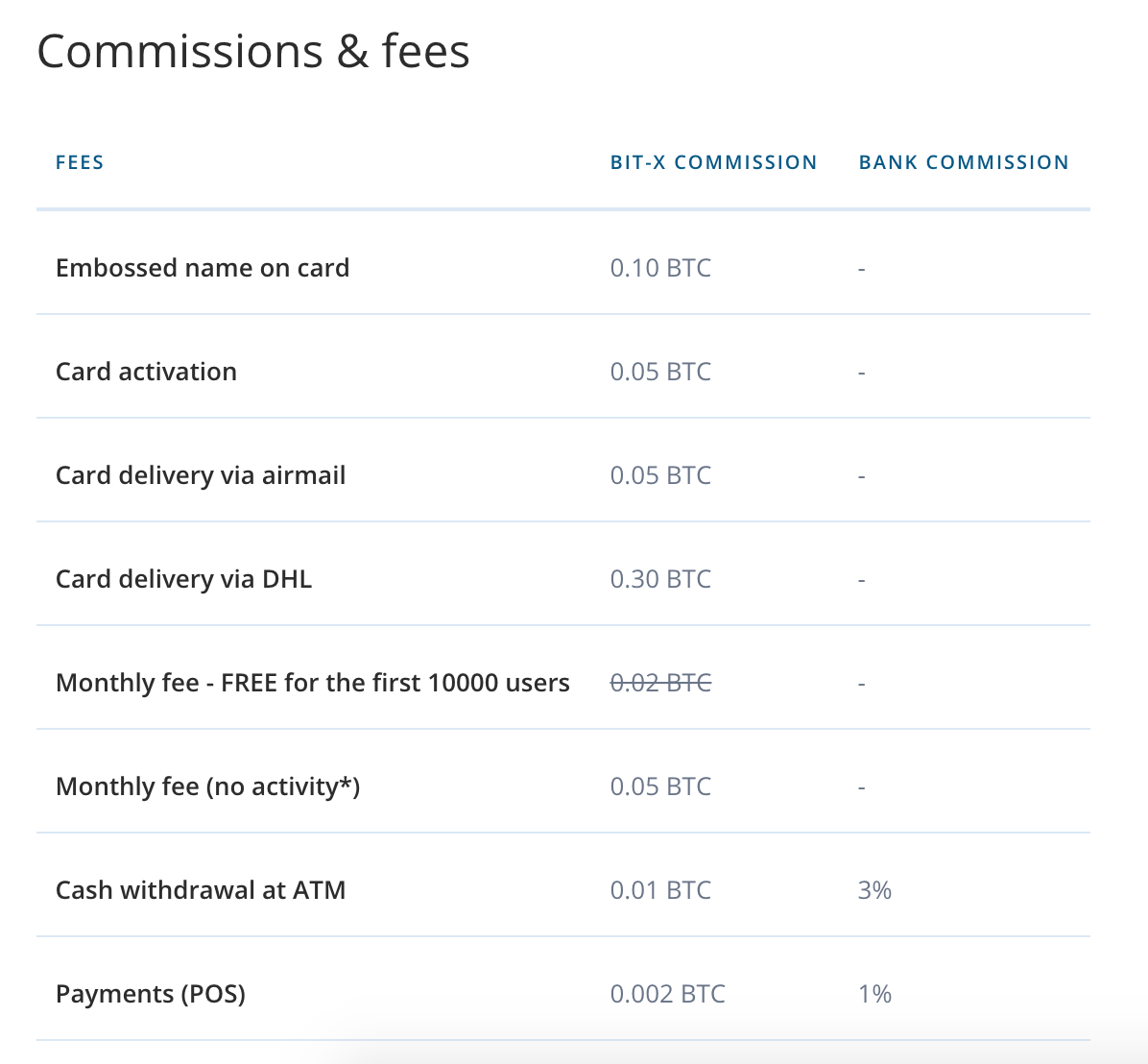Select the Embossed name on card row
This screenshot has height=1064, width=1148.
tap(563, 268)
